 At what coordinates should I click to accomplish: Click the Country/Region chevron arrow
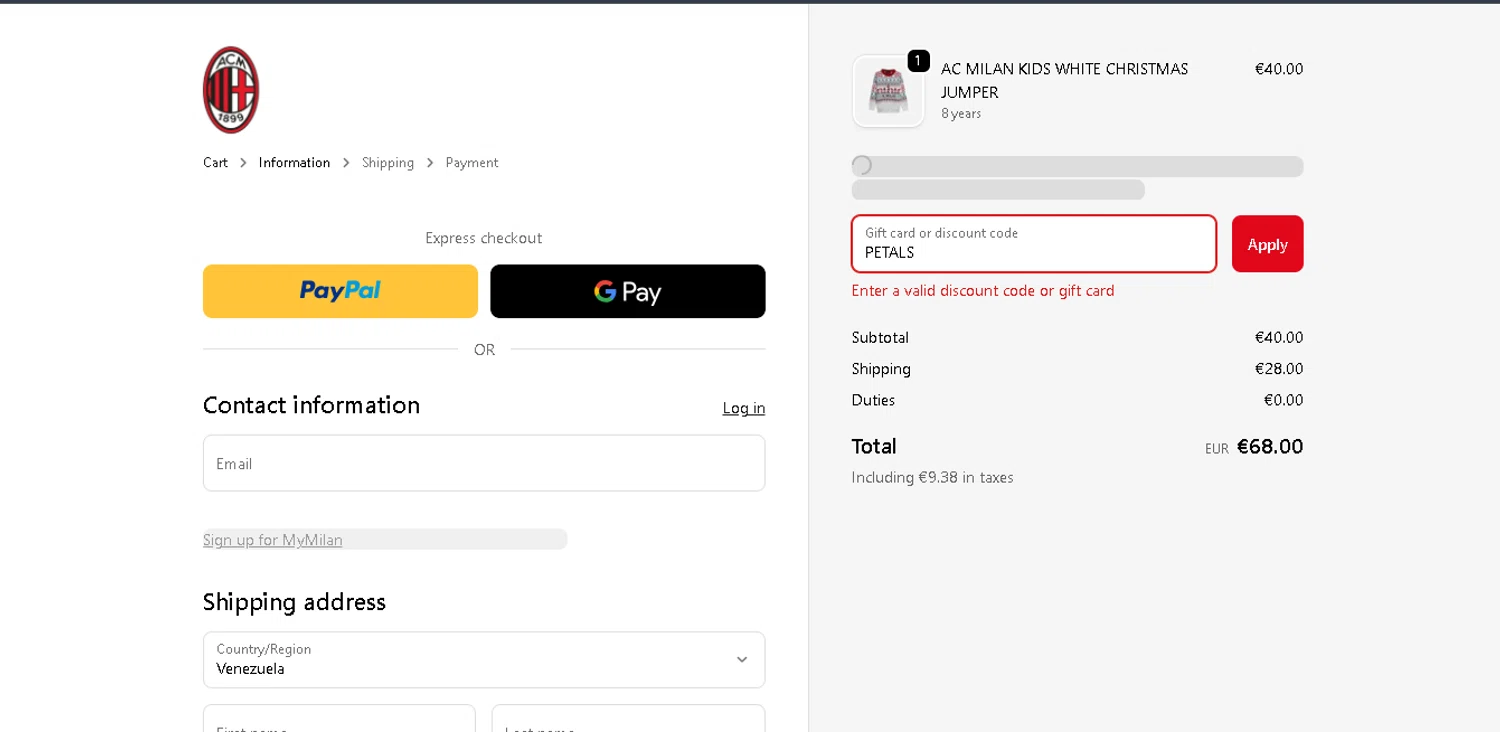[742, 660]
